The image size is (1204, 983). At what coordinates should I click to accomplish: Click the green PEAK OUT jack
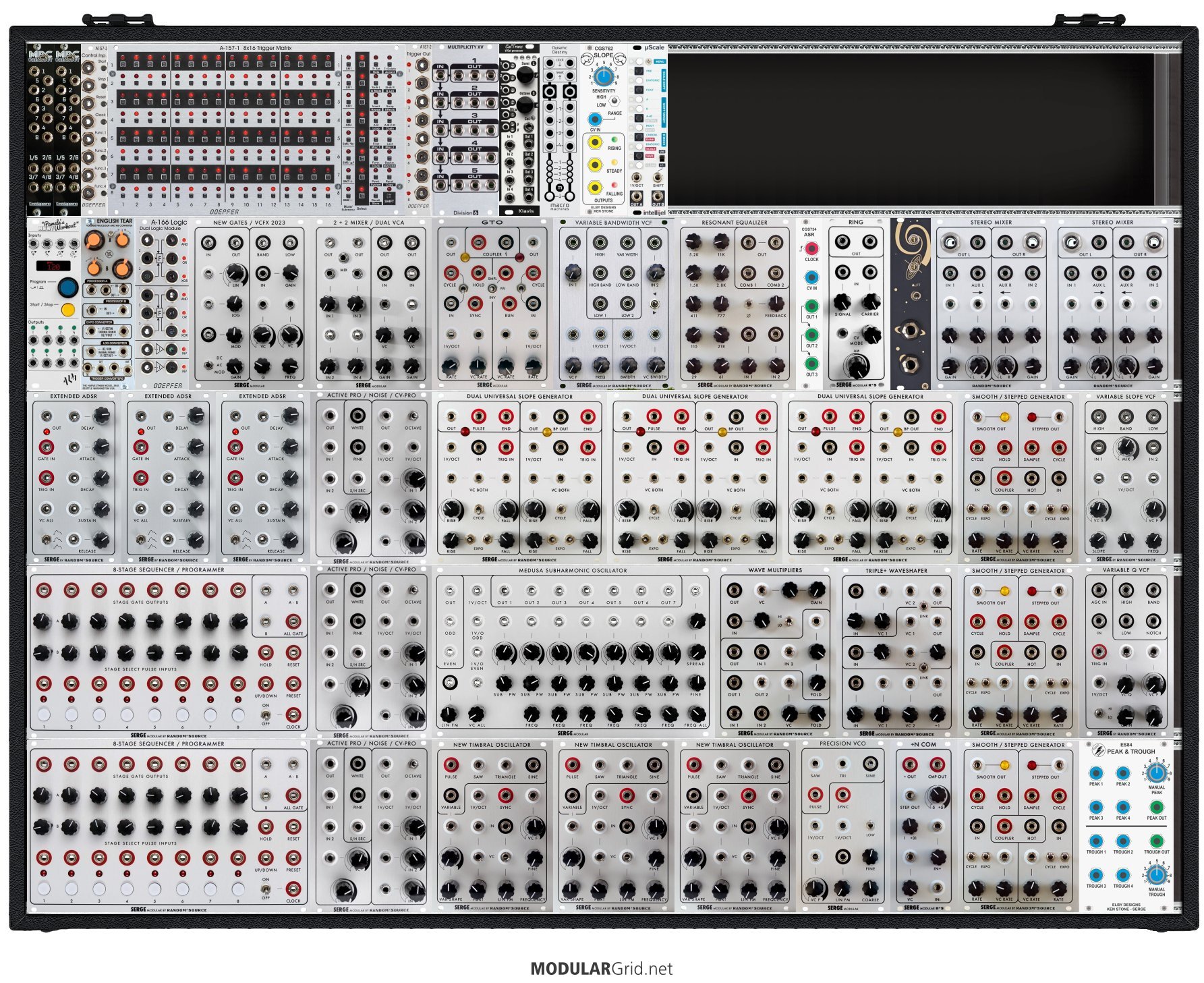point(1156,807)
